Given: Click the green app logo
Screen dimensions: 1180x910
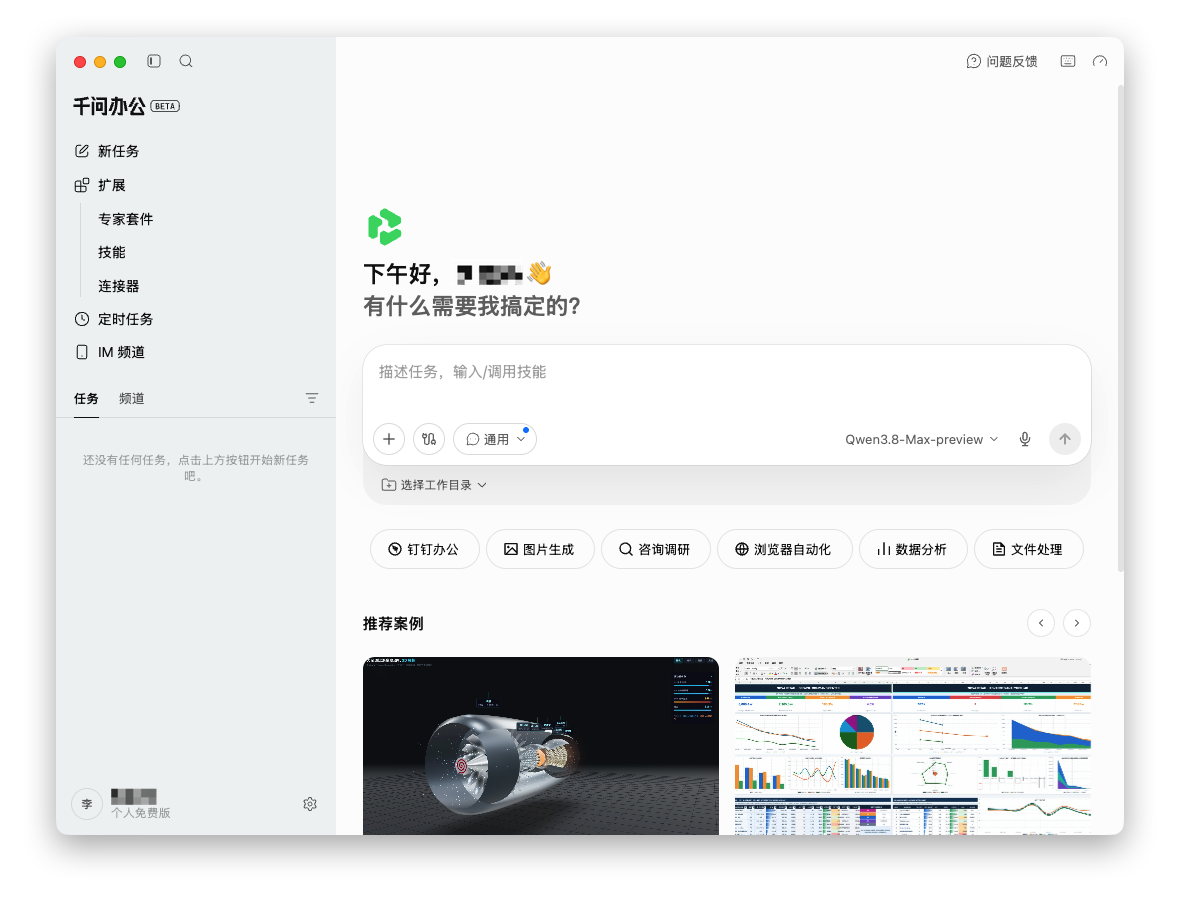Looking at the screenshot, I should point(385,227).
